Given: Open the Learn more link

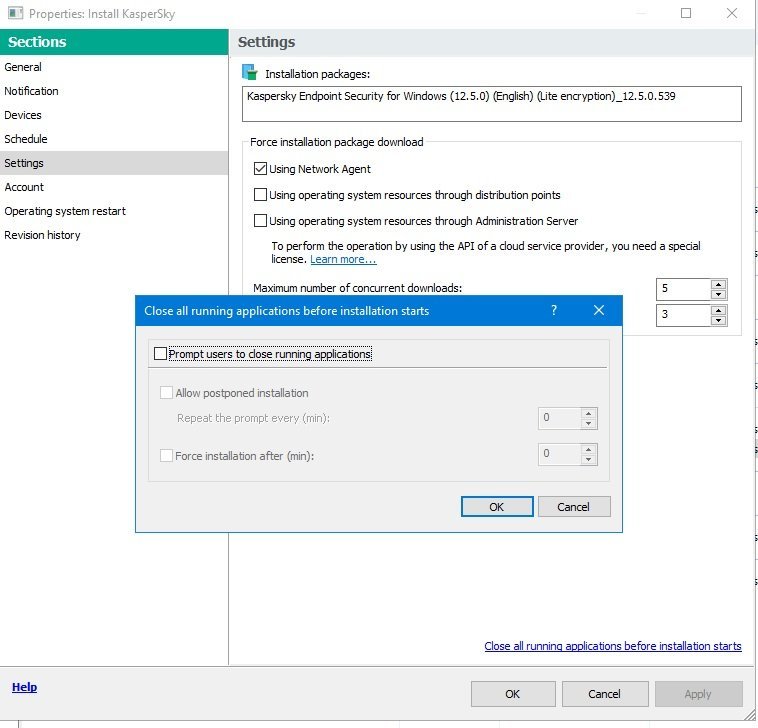Looking at the screenshot, I should click(x=343, y=259).
